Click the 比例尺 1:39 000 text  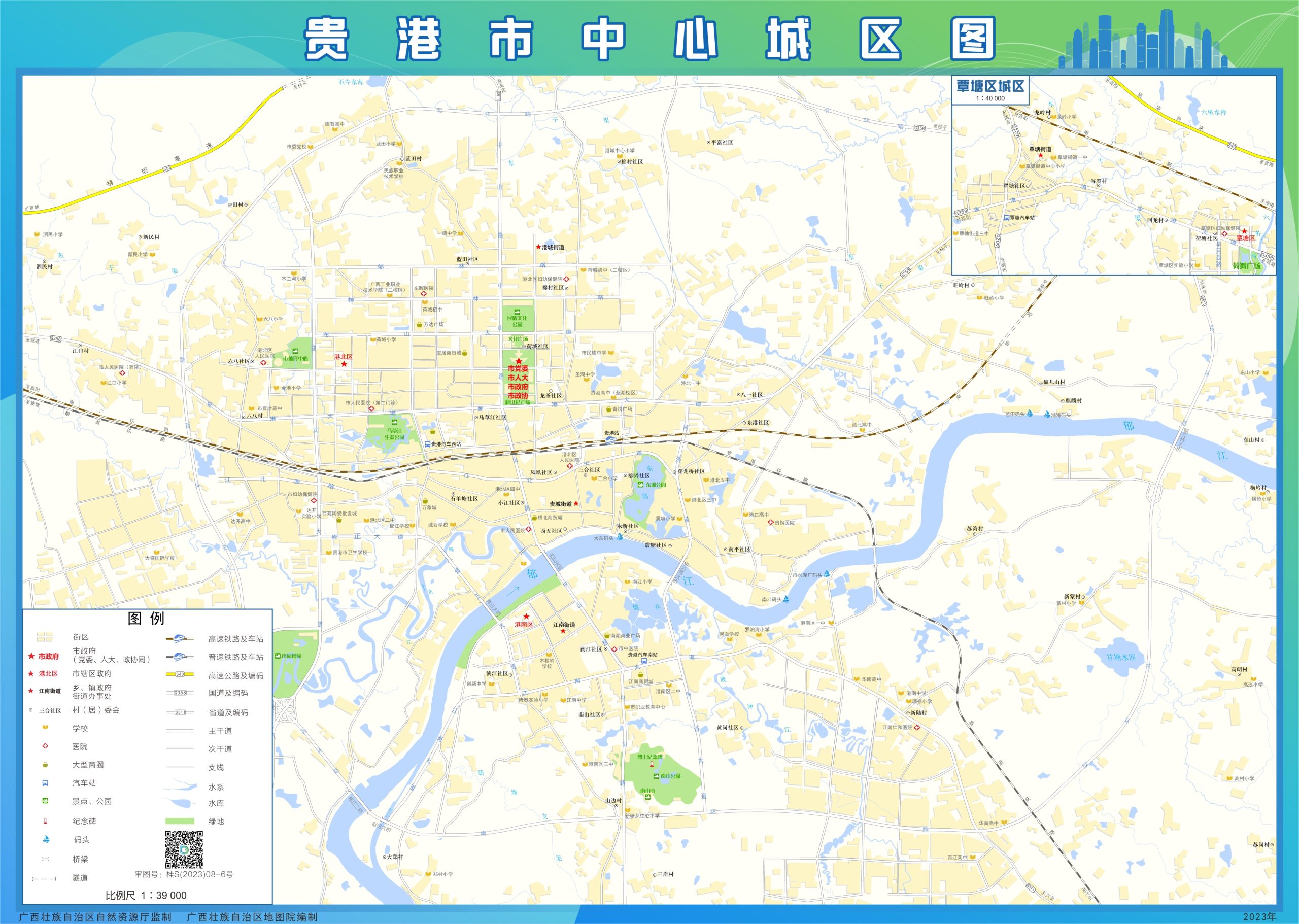pos(146,895)
